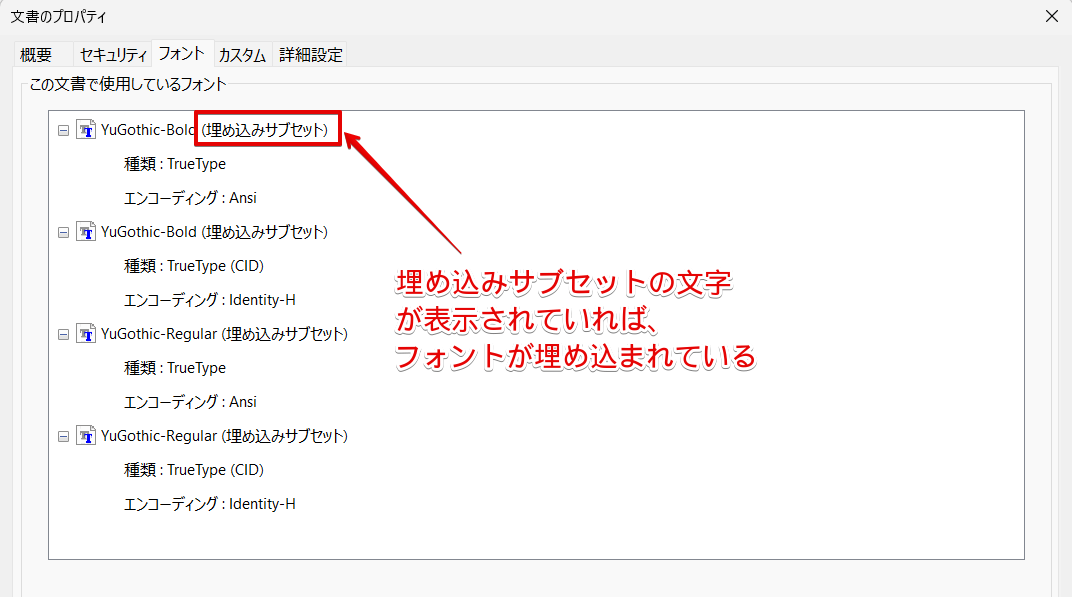Open the カスタム tab
Image resolution: width=1072 pixels, height=597 pixels.
tap(242, 55)
